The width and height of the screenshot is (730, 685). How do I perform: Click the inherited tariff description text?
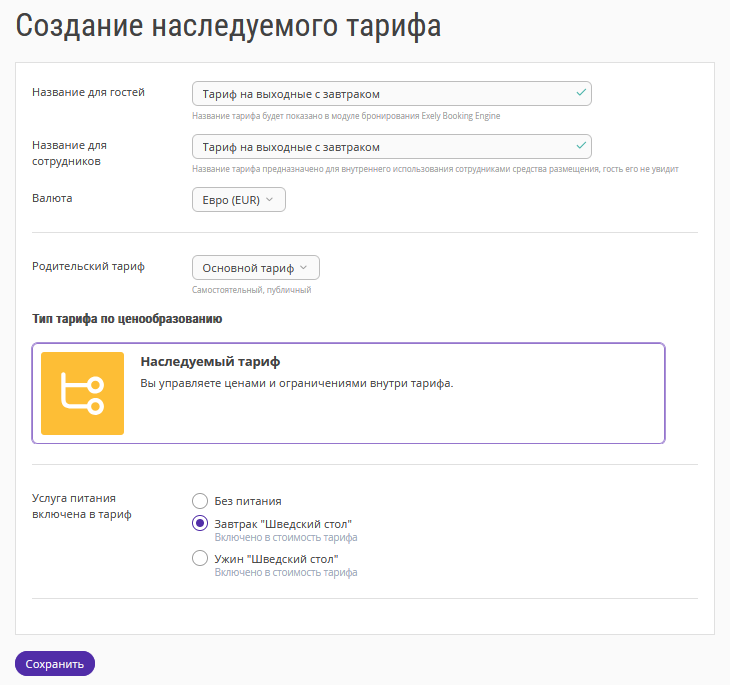(x=297, y=383)
